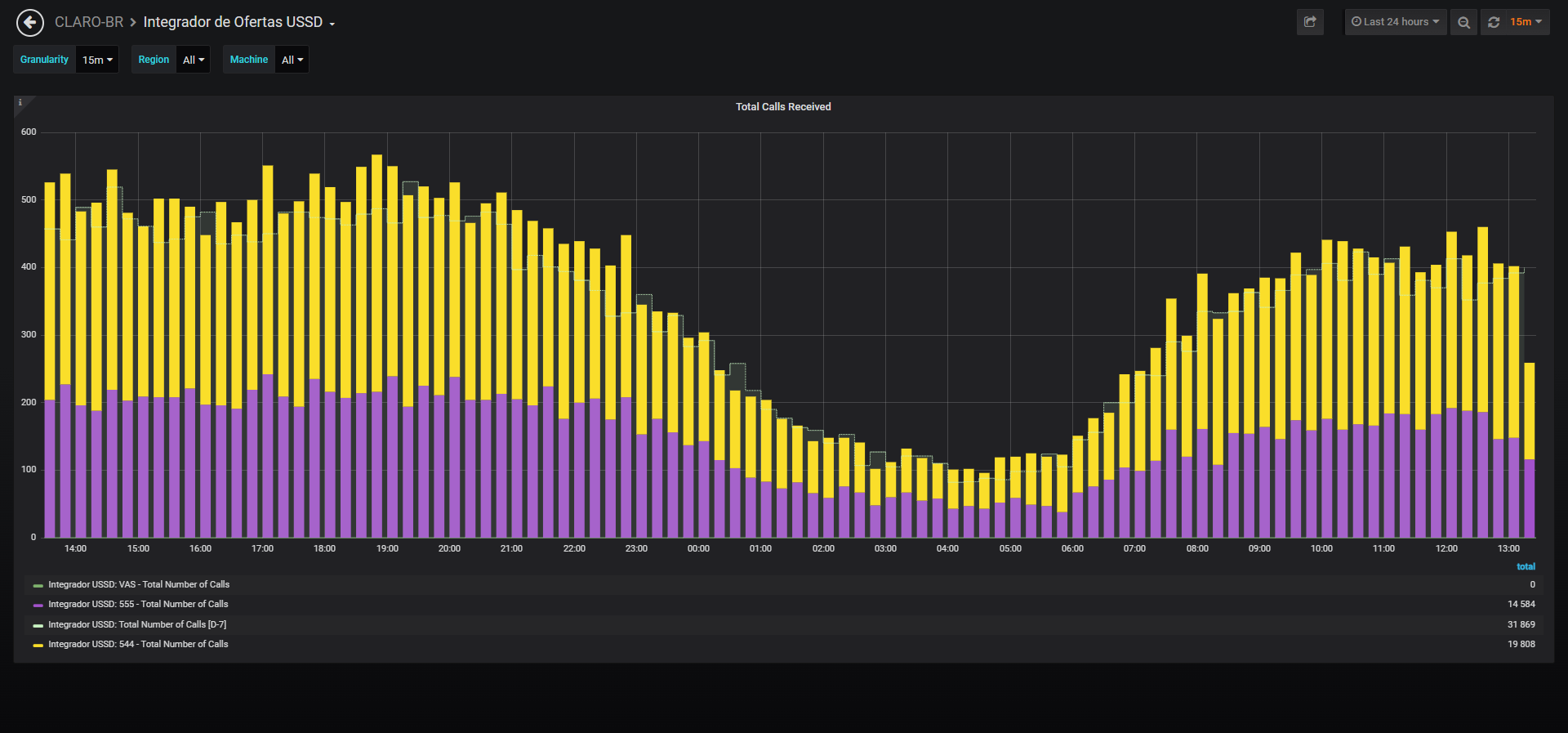Open the Last 24 hours time picker
This screenshot has height=733, width=1568.
1396,22
